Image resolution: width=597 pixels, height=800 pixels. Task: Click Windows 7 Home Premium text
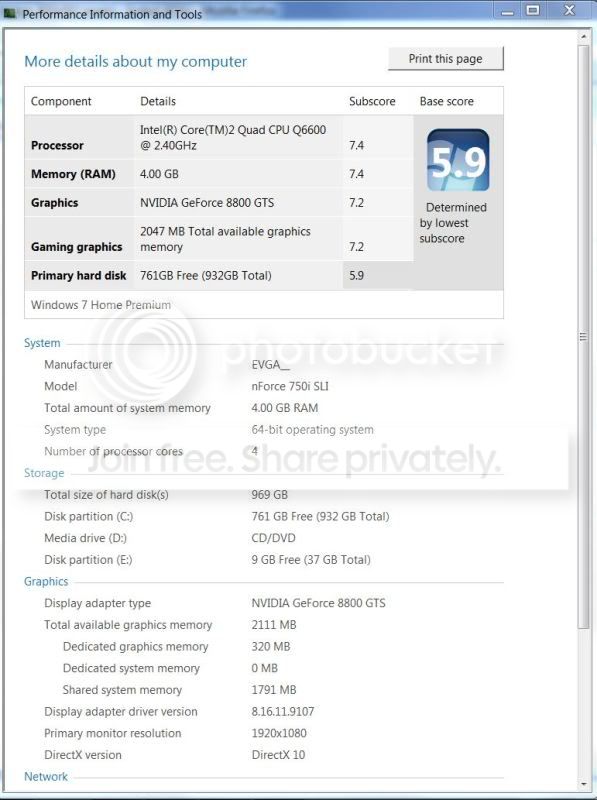pyautogui.click(x=101, y=305)
